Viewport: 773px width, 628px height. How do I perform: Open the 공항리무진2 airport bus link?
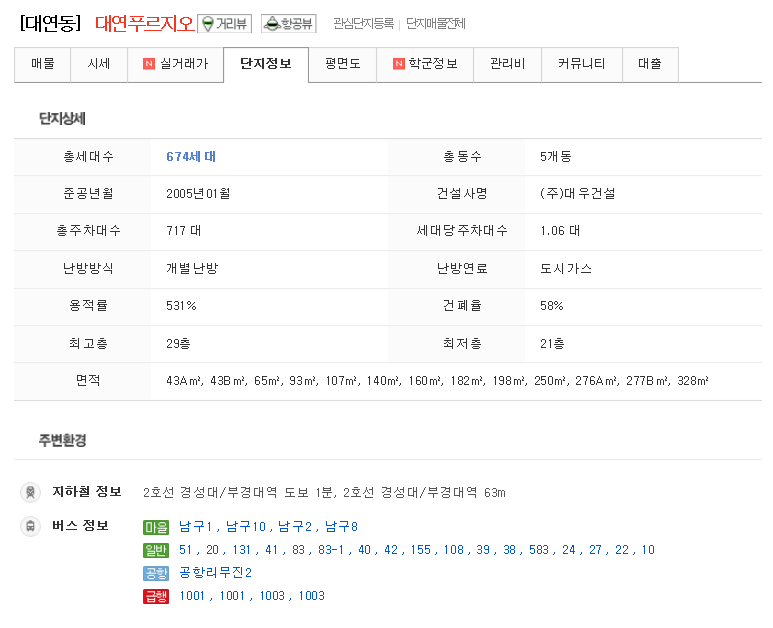(215, 573)
